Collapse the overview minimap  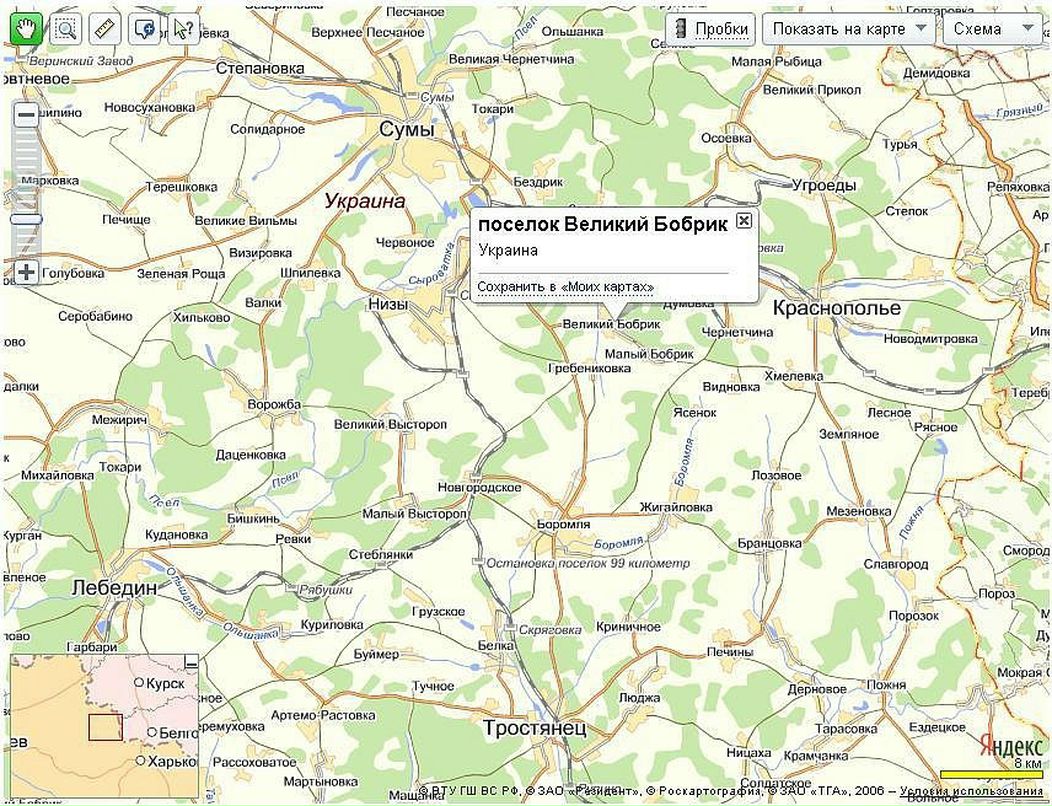click(x=191, y=661)
